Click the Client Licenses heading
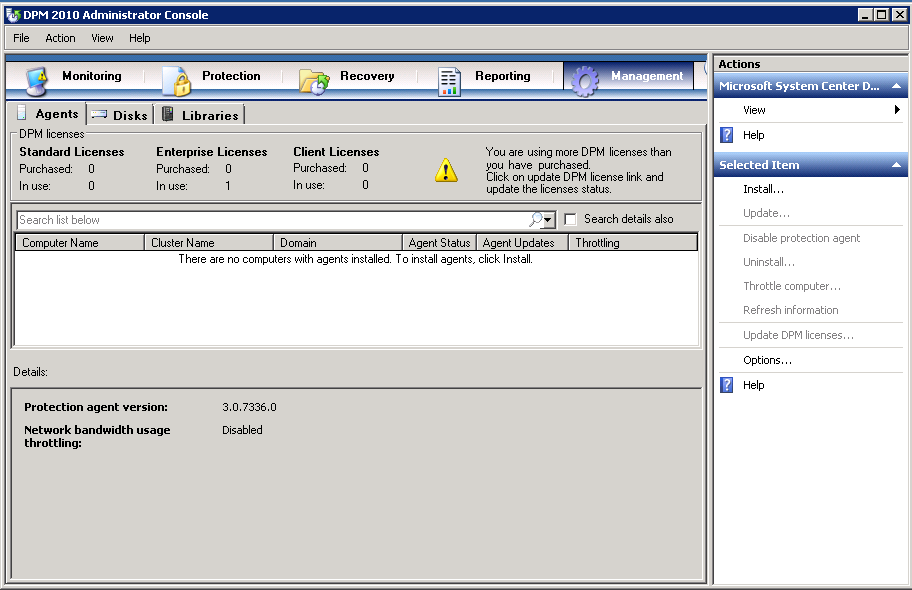 [336, 152]
